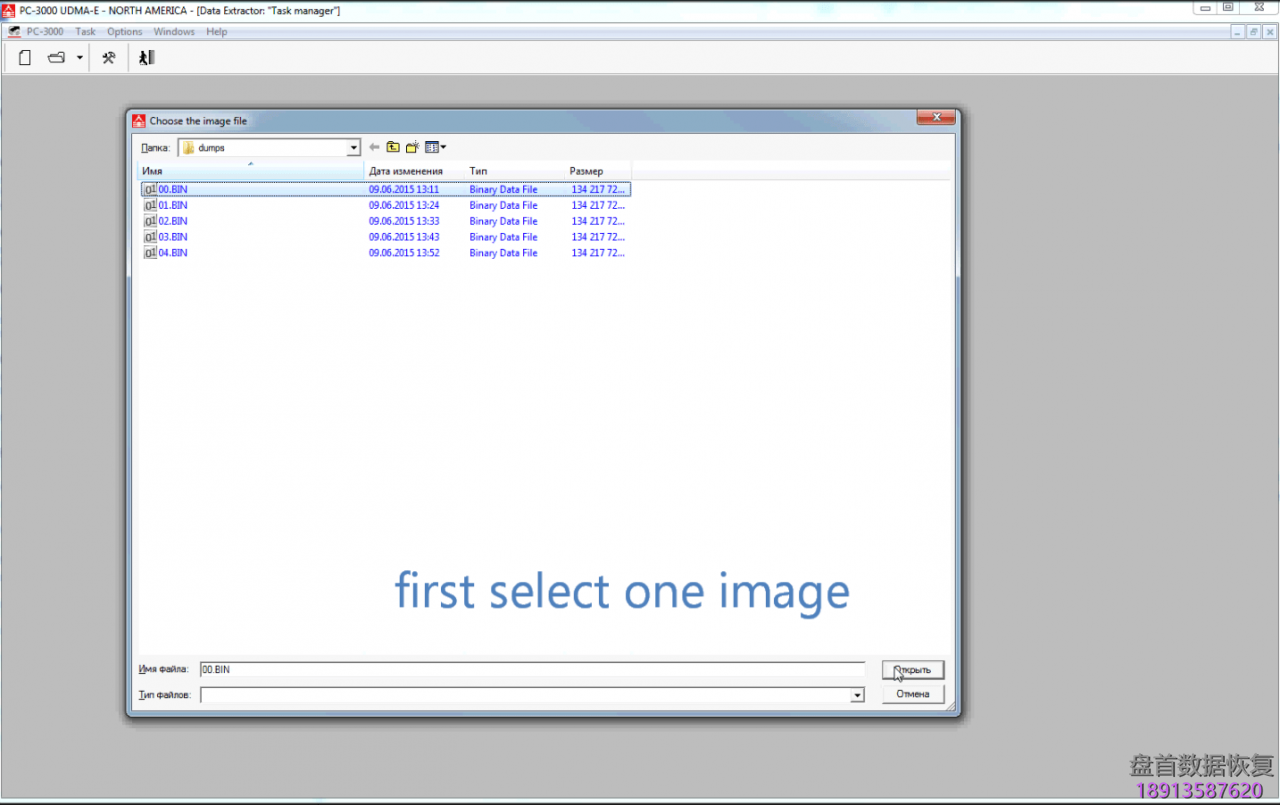Go up one folder level in the dialog

click(393, 147)
